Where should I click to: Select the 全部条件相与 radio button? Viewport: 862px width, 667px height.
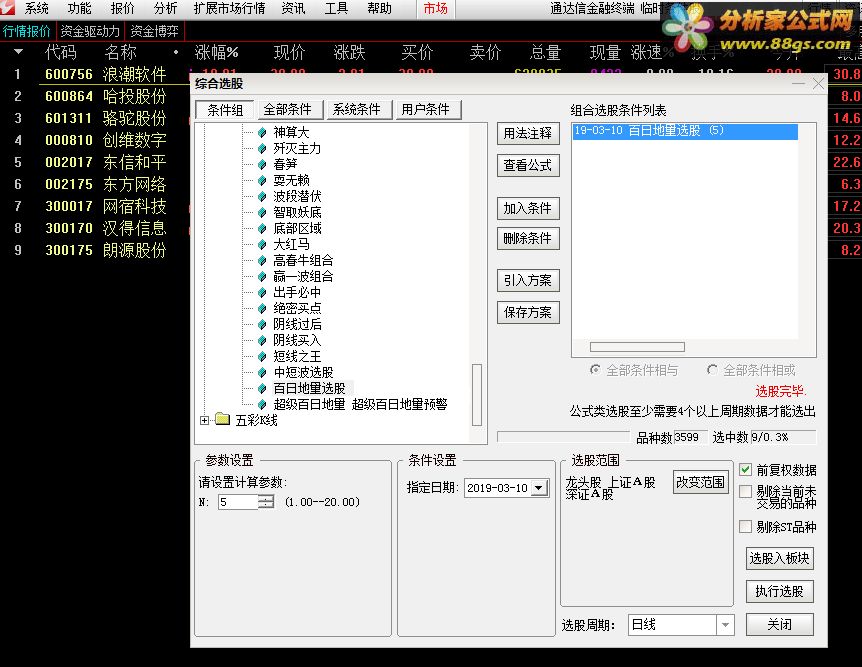[x=595, y=370]
